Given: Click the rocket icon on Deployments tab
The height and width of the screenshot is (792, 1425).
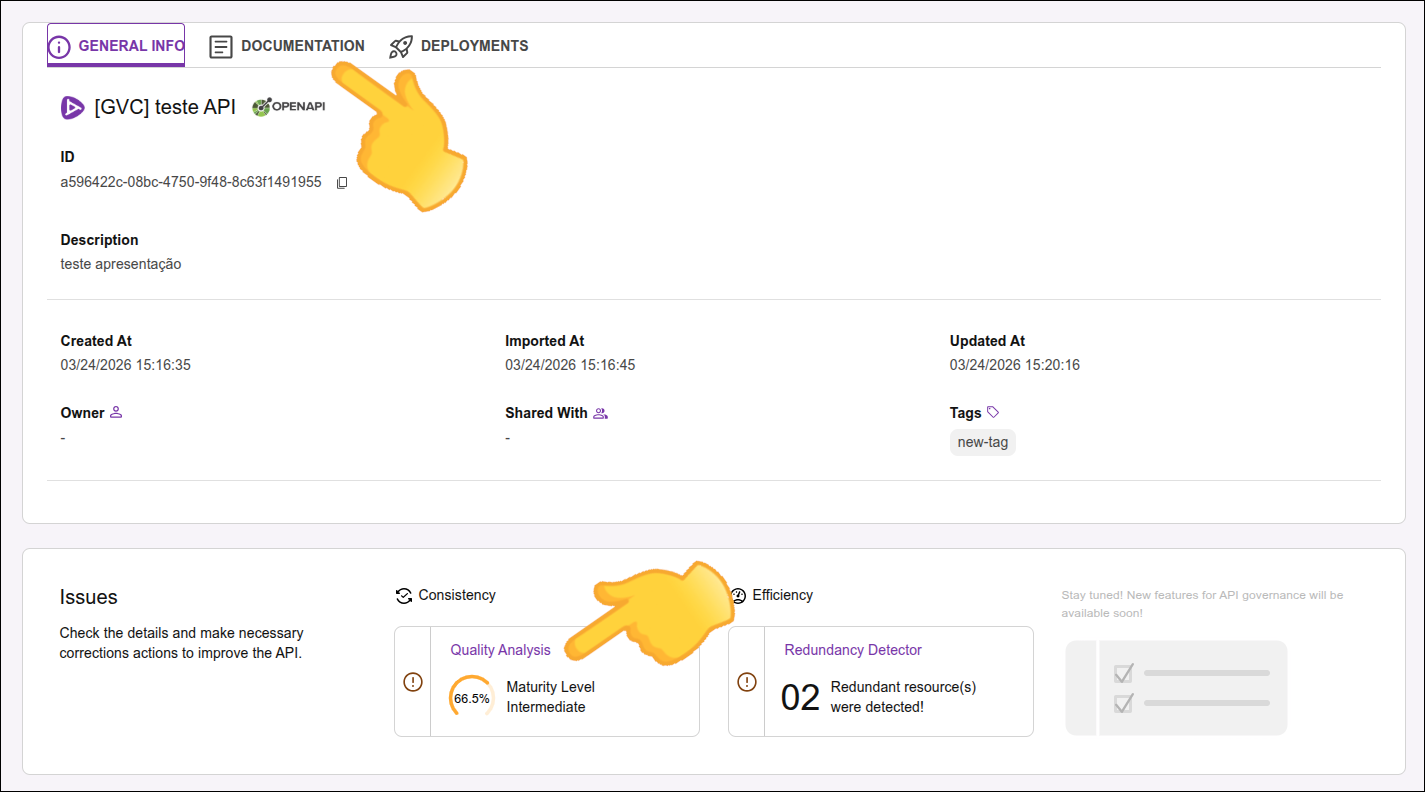Looking at the screenshot, I should click(400, 46).
